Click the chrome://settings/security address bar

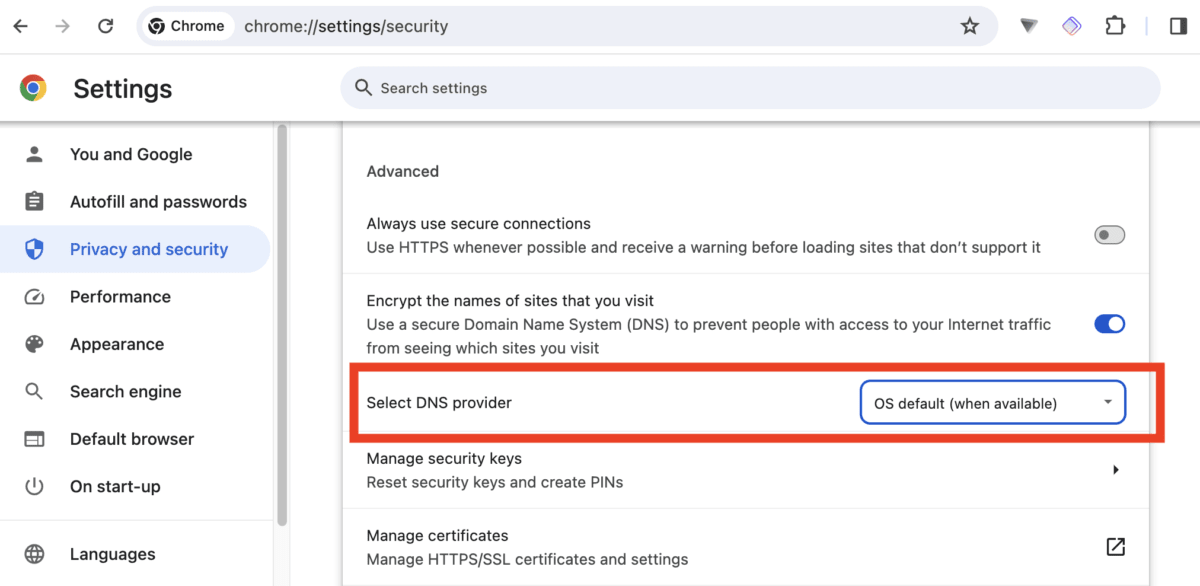tap(567, 27)
